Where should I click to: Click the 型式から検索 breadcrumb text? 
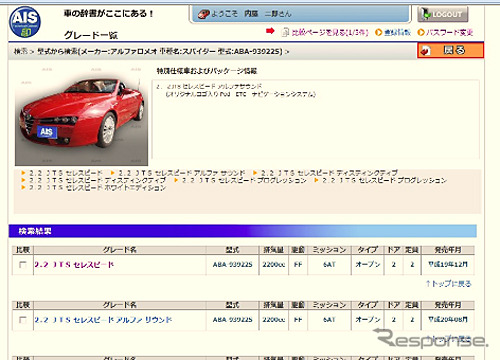[x=56, y=51]
